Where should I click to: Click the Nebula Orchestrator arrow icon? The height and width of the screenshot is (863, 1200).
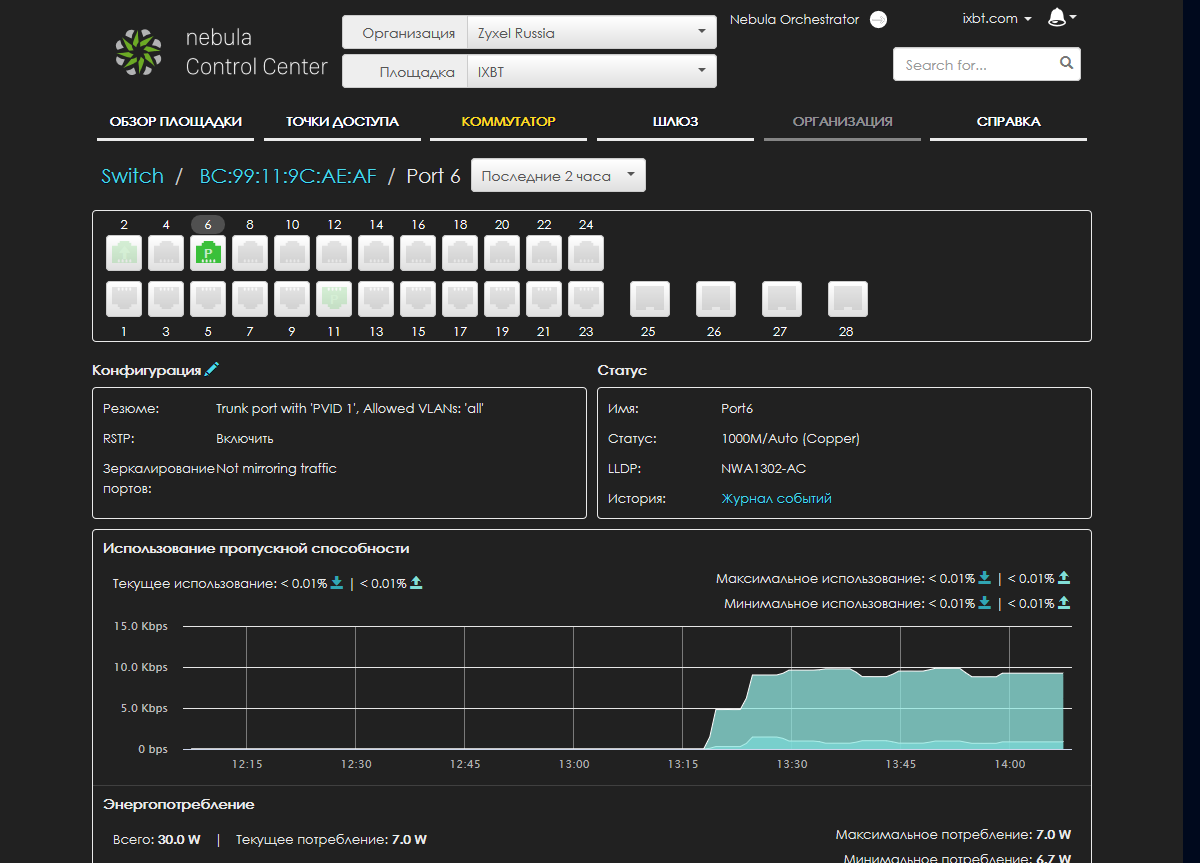pos(878,20)
